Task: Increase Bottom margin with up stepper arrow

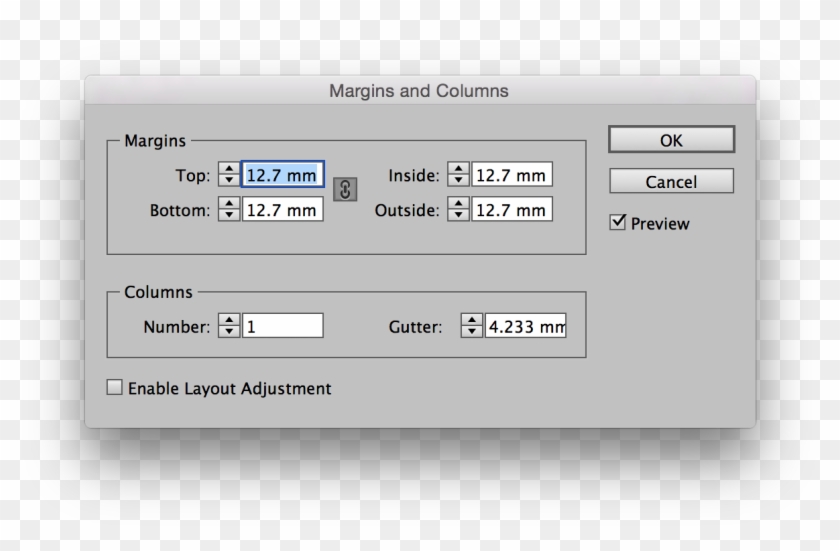Action: pos(229,203)
